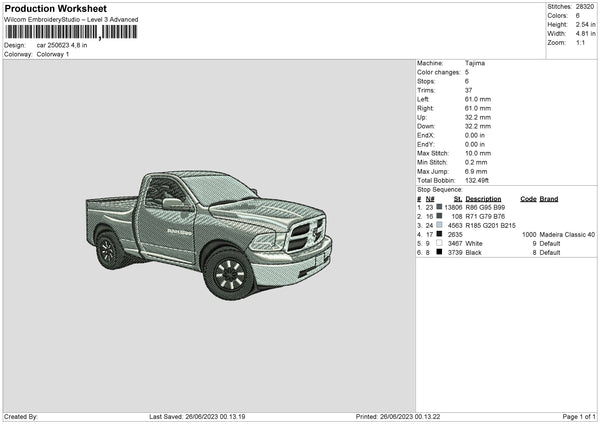
Task: Click the 'Default' brand in the White row
Action: (550, 243)
